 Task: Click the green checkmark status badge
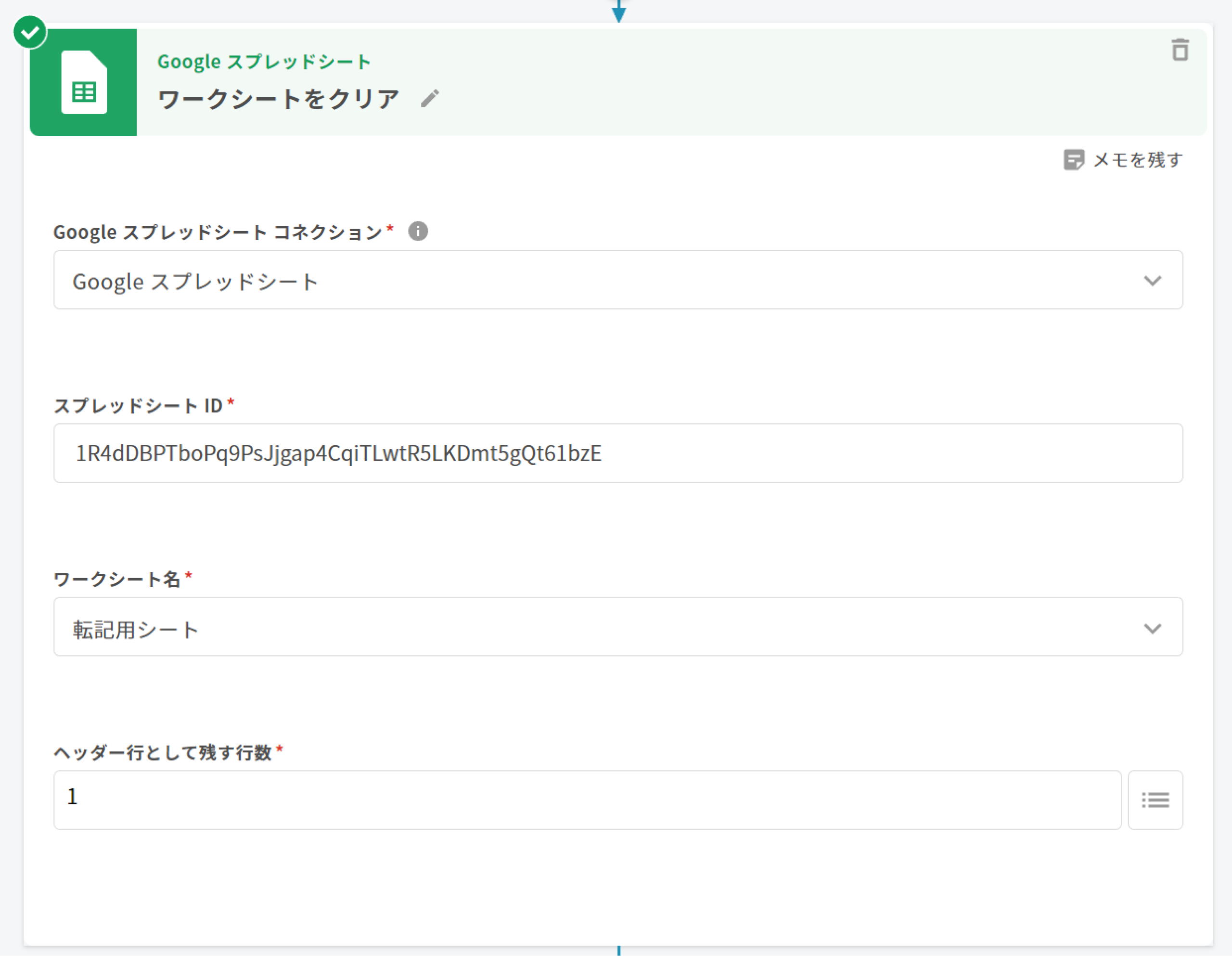[x=30, y=32]
